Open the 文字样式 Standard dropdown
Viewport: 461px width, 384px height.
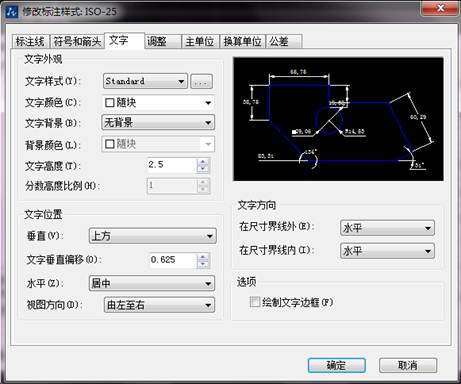145,81
